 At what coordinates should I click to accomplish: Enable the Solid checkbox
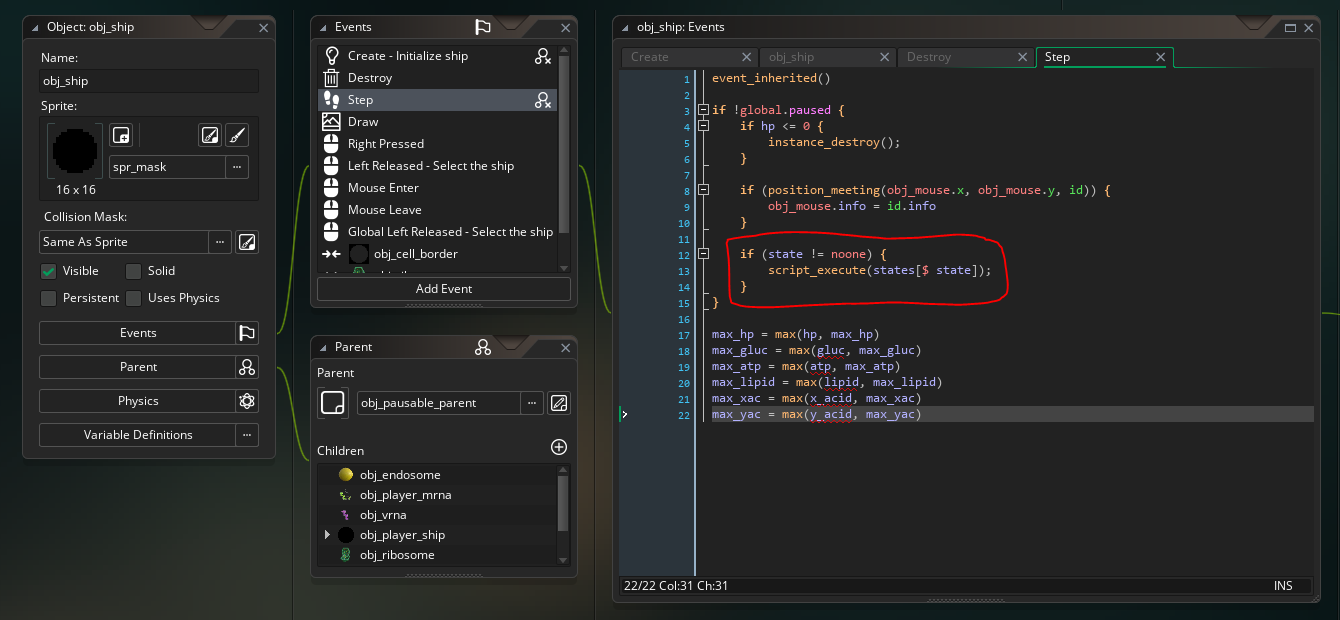[133, 271]
